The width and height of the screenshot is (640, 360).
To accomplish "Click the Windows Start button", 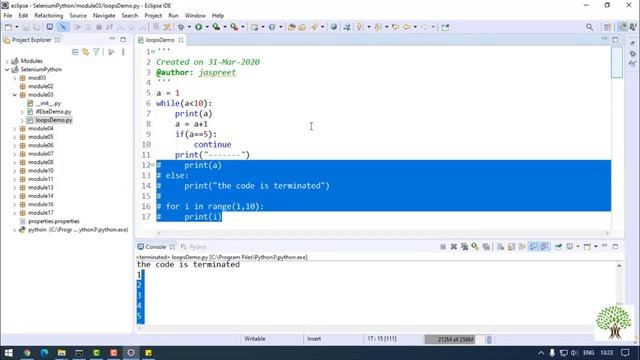I will [9, 353].
